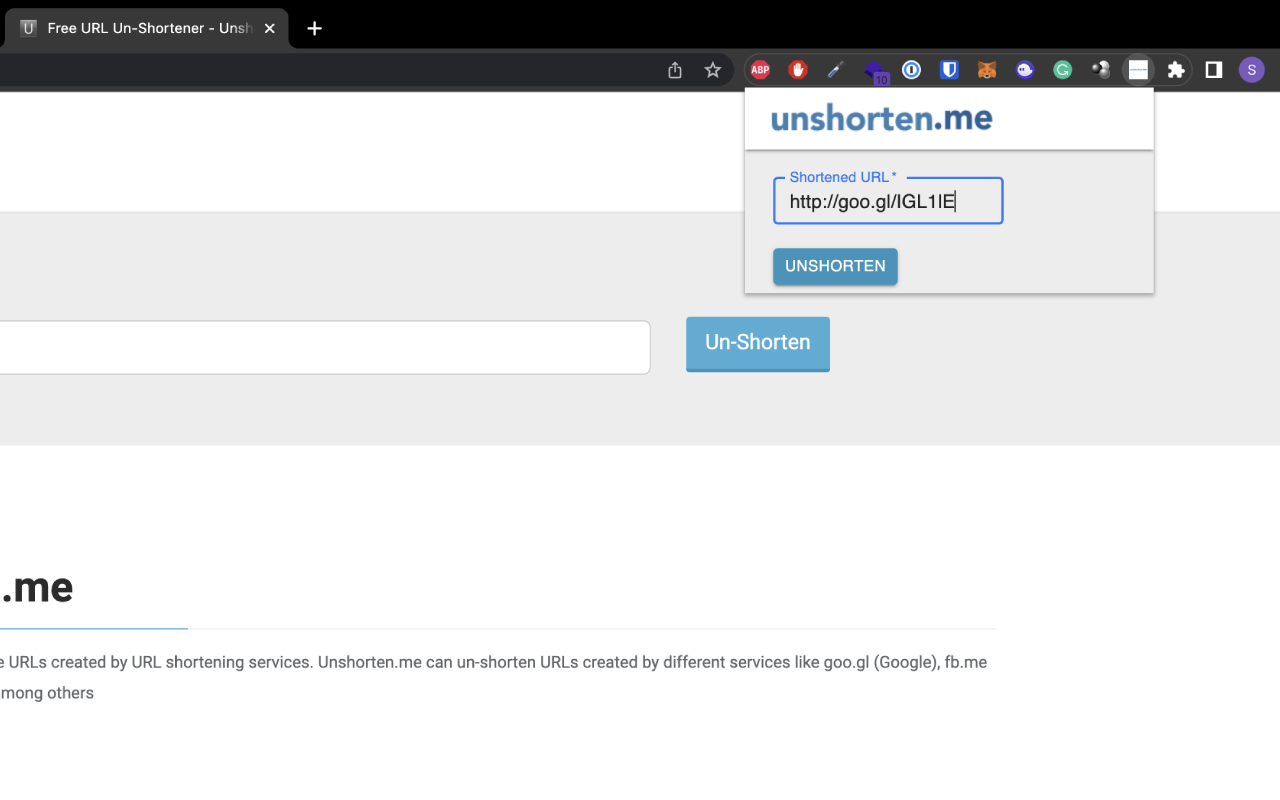The image size is (1280, 800).
Task: Click the Un-Shorten button on the page
Action: click(x=757, y=343)
